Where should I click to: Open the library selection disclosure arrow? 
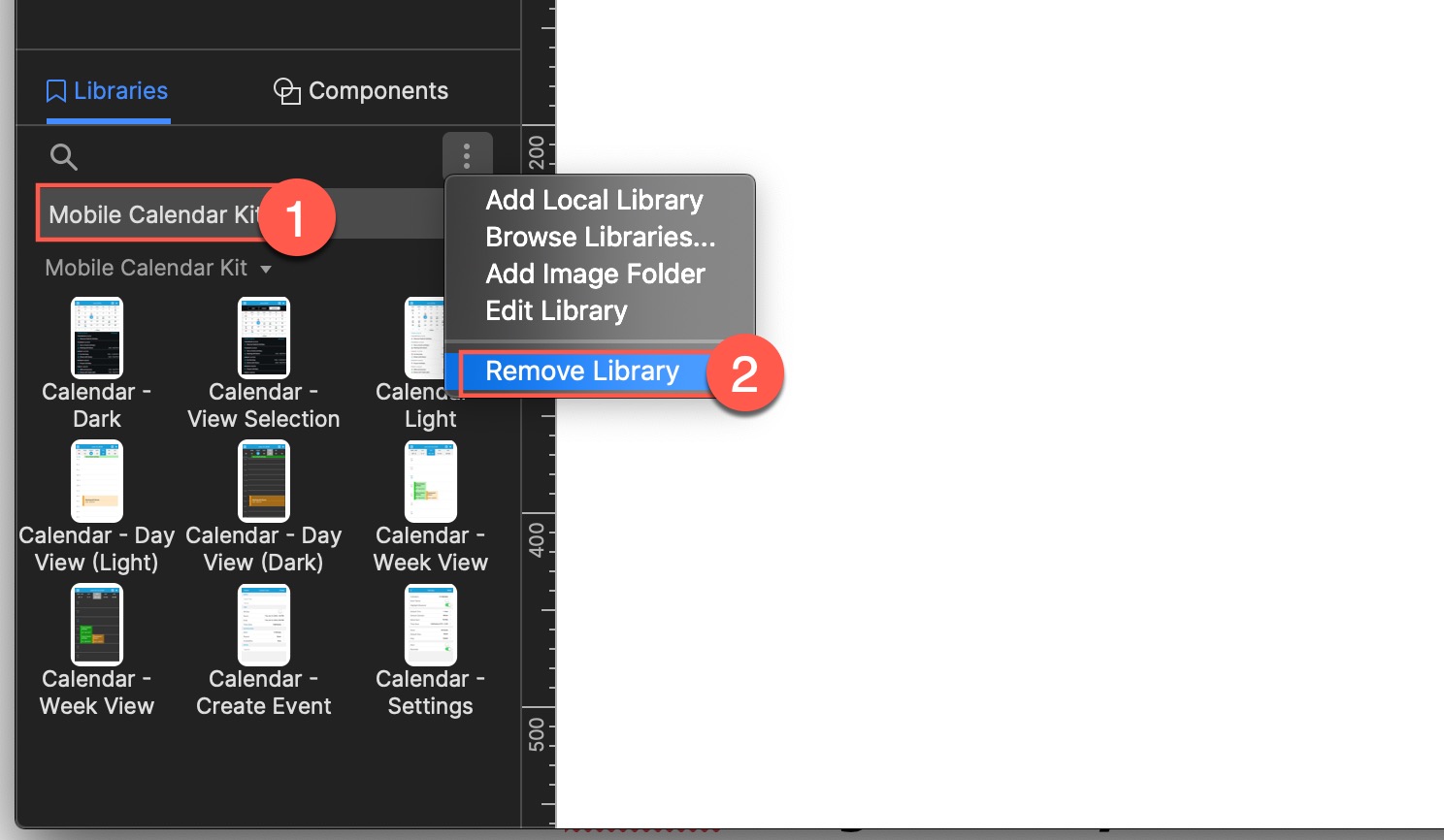point(268,269)
